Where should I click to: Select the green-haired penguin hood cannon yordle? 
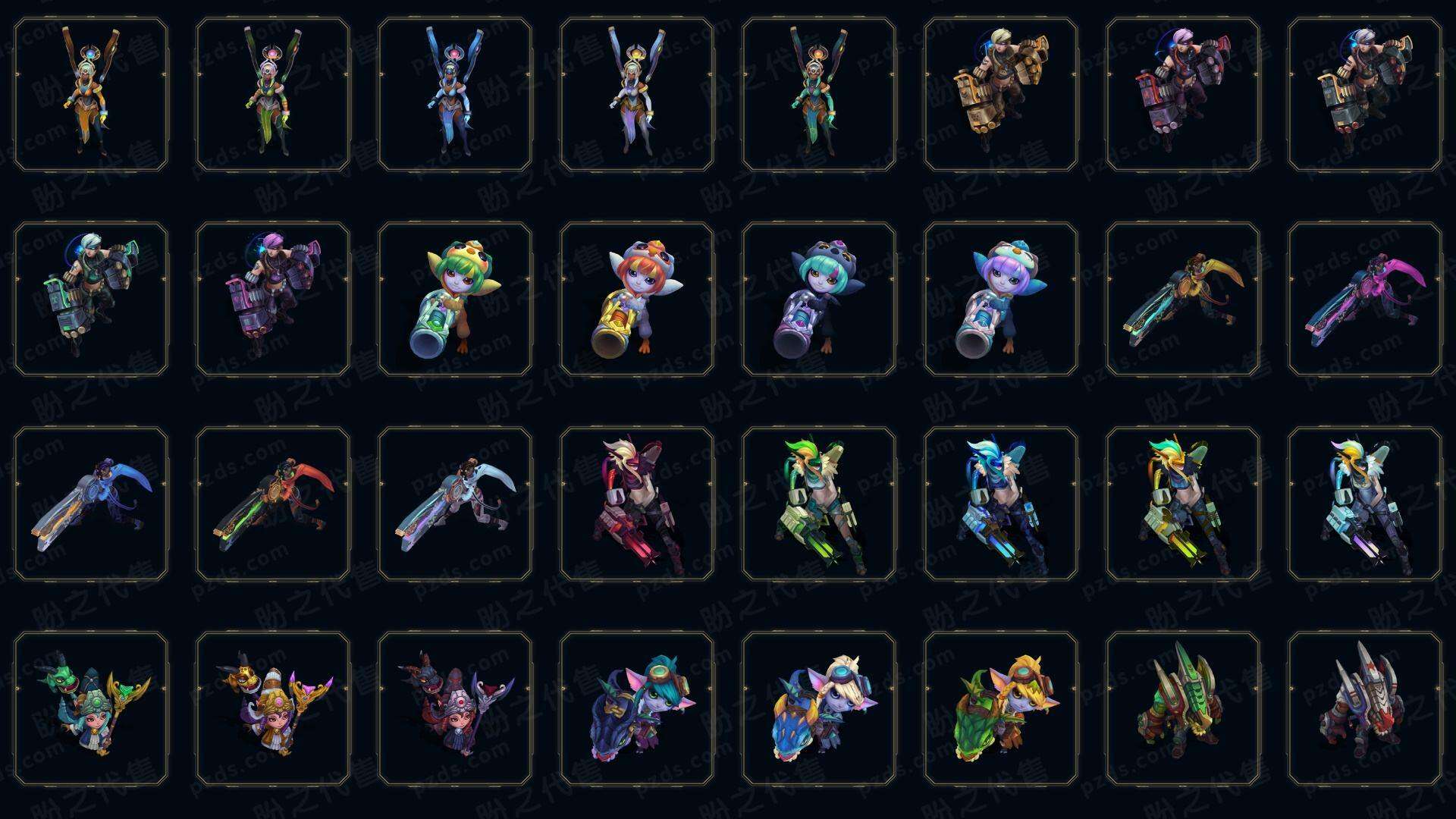tap(455, 299)
